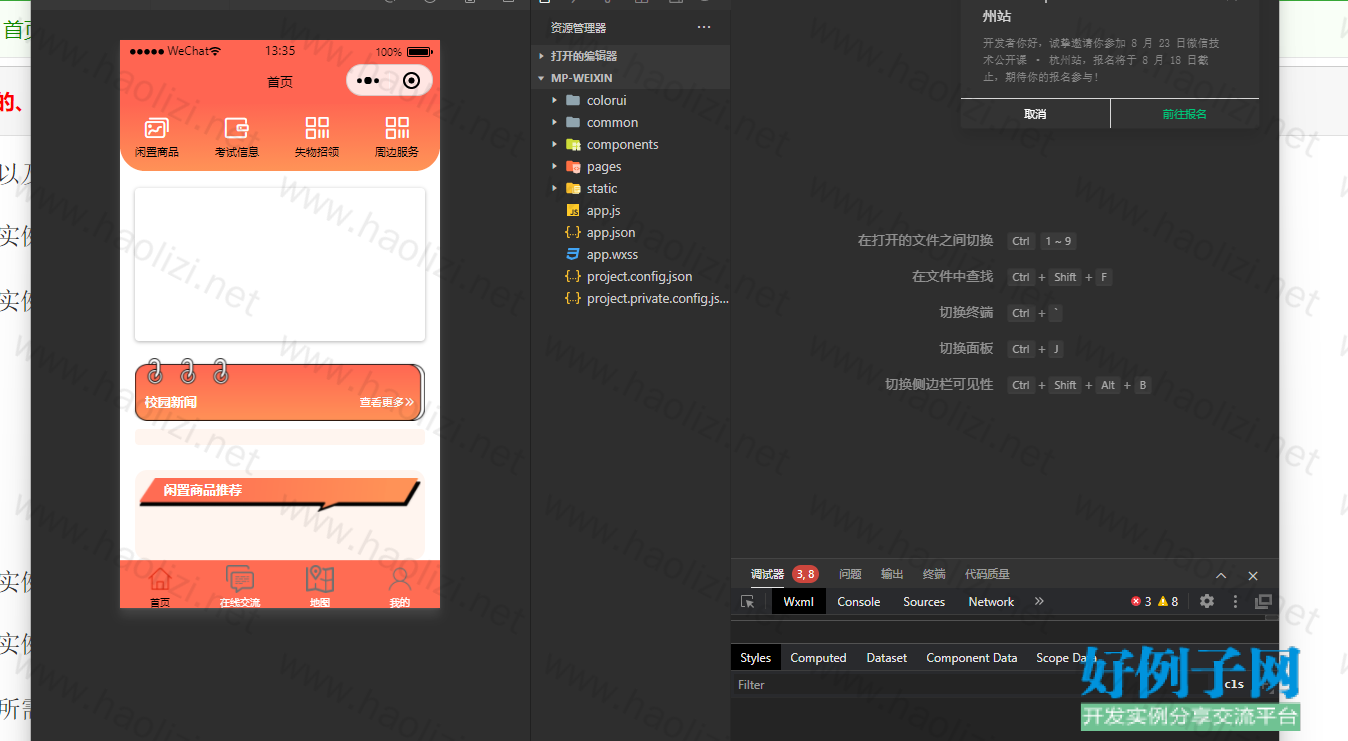The image size is (1348, 741).
Task: Click the green 前往报名 button
Action: 1184,114
